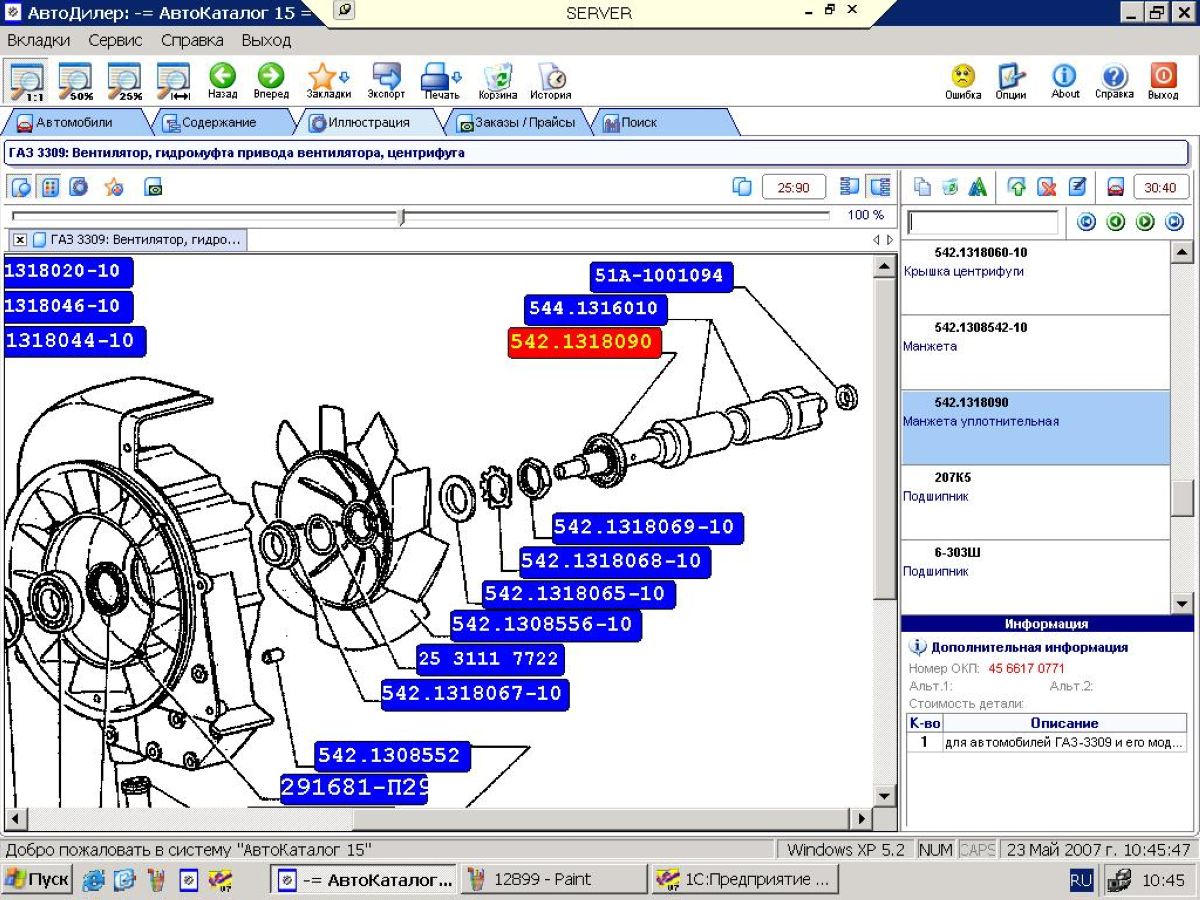This screenshot has width=1200, height=900.
Task: Click the green-blue letter A font icon
Action: tap(978, 187)
